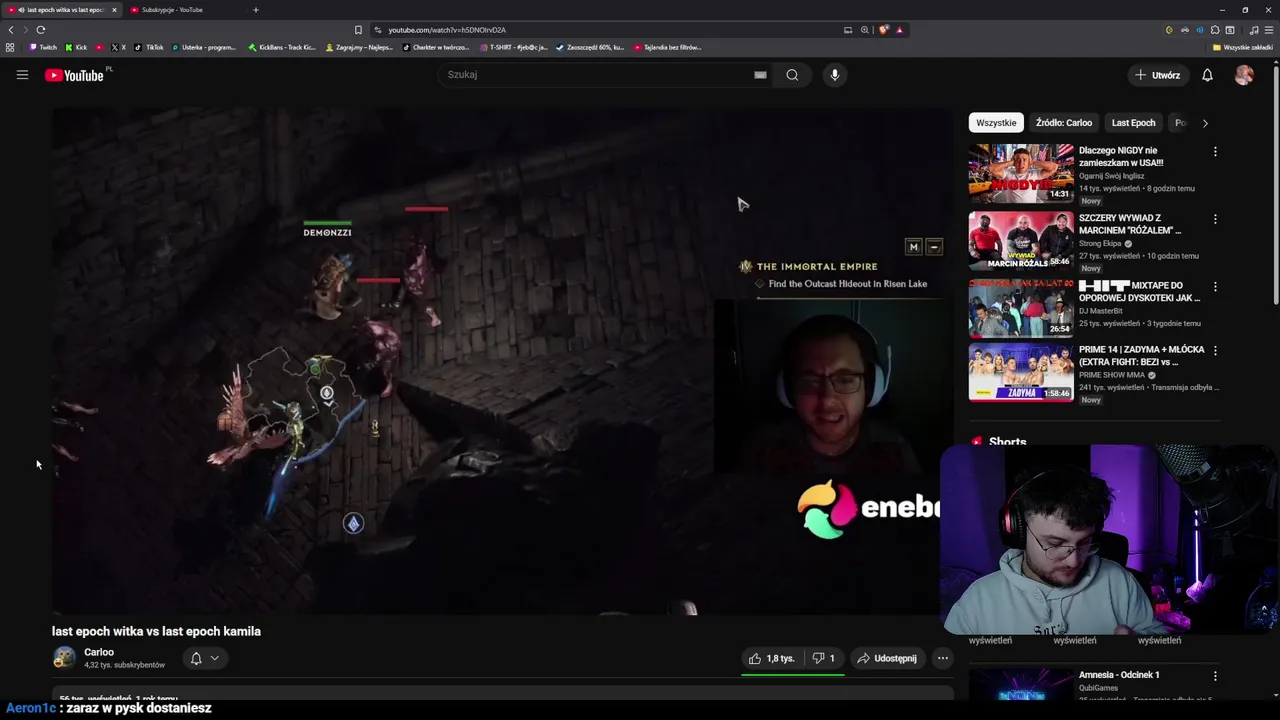Open the YouTube guide hamburger menu

point(22,75)
